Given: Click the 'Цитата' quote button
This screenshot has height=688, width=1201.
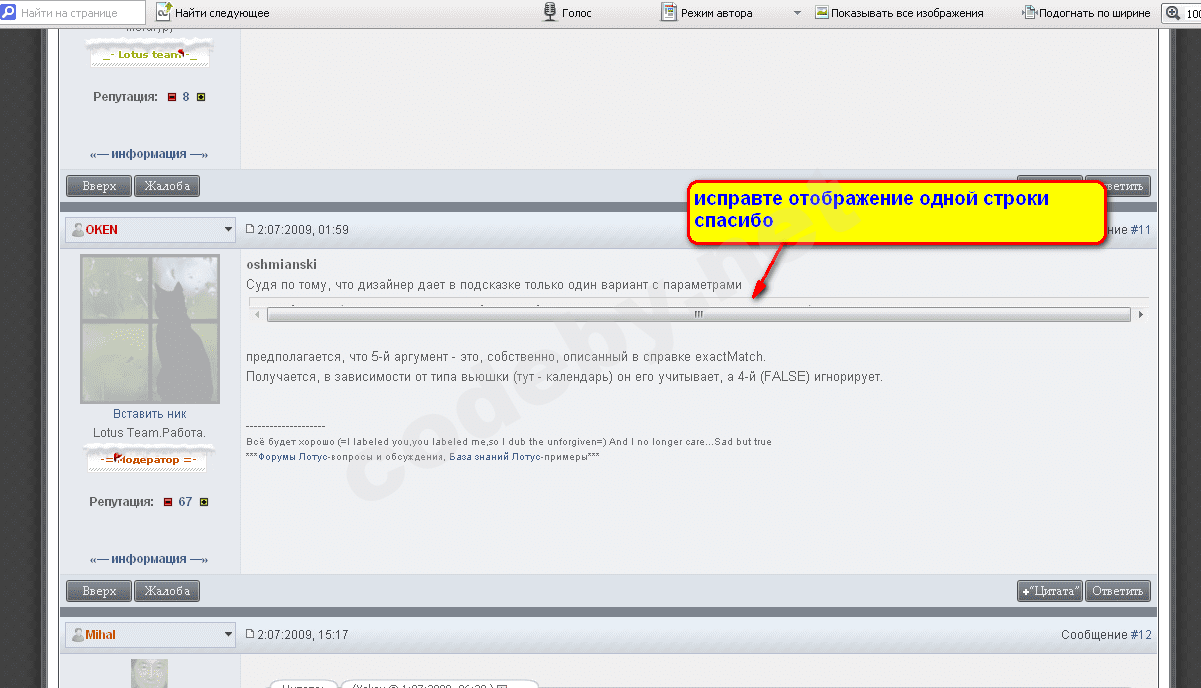Looking at the screenshot, I should tap(1050, 591).
